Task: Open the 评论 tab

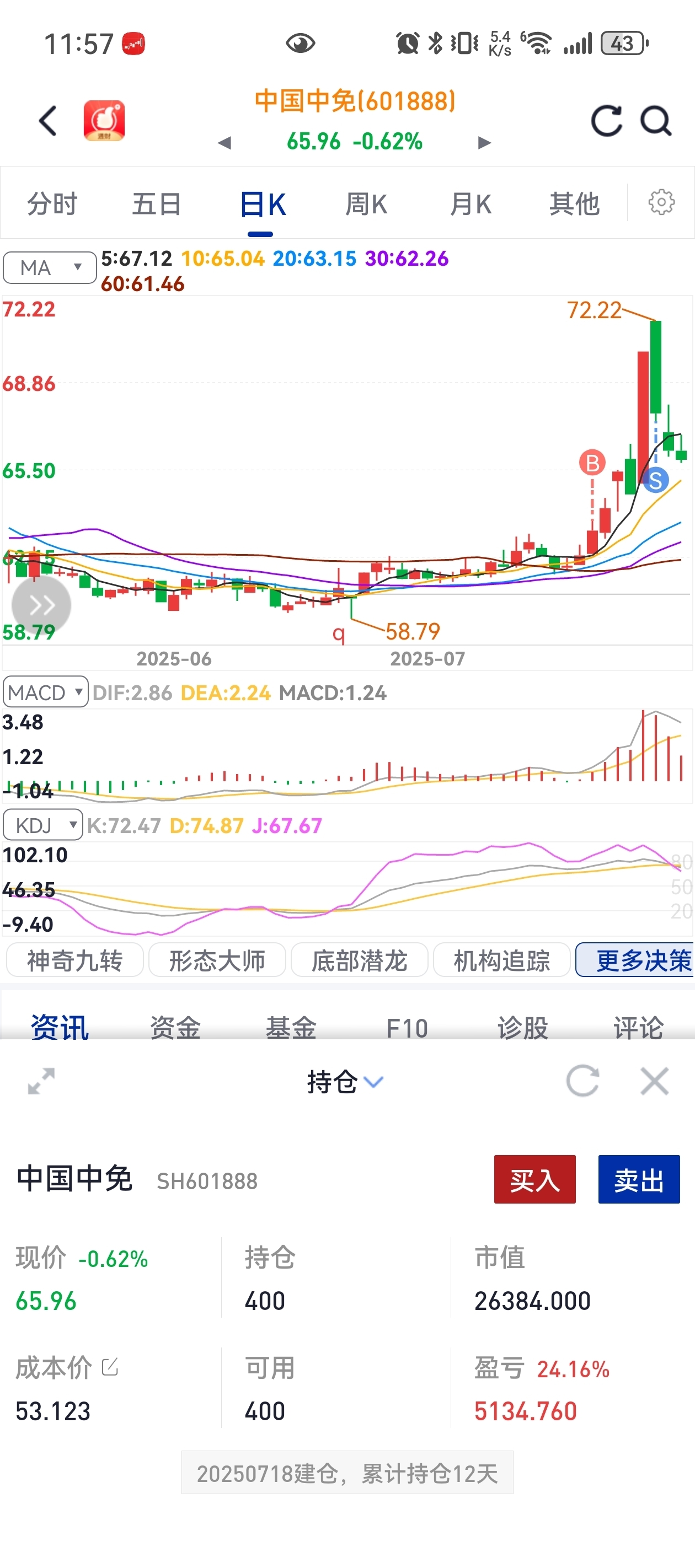Action: point(638,1028)
